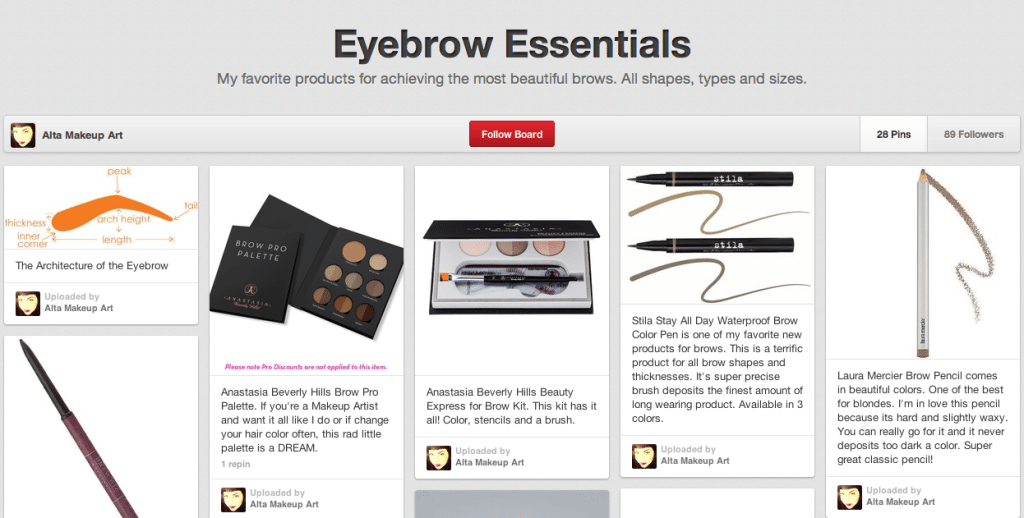Viewport: 1024px width, 518px height.
Task: Open the Stila brow pen image
Action: pos(717,235)
